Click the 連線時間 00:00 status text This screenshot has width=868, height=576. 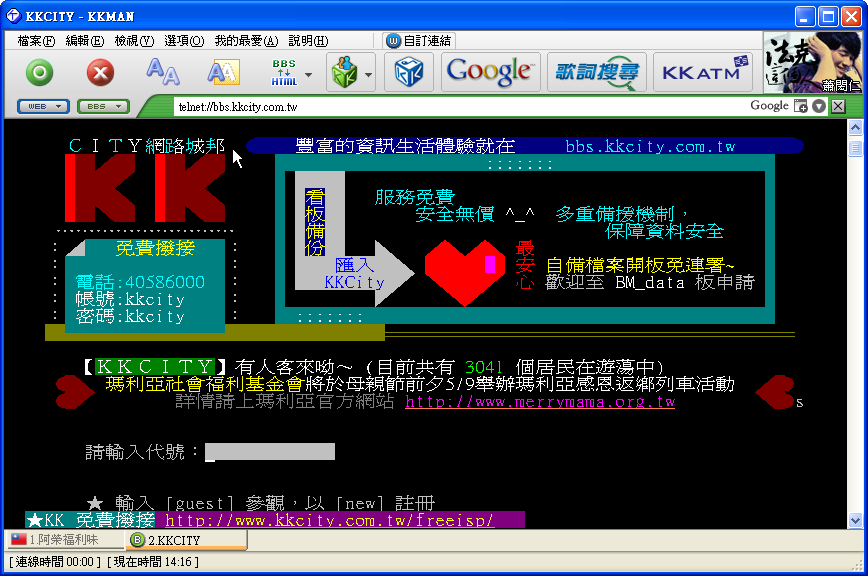pyautogui.click(x=55, y=562)
